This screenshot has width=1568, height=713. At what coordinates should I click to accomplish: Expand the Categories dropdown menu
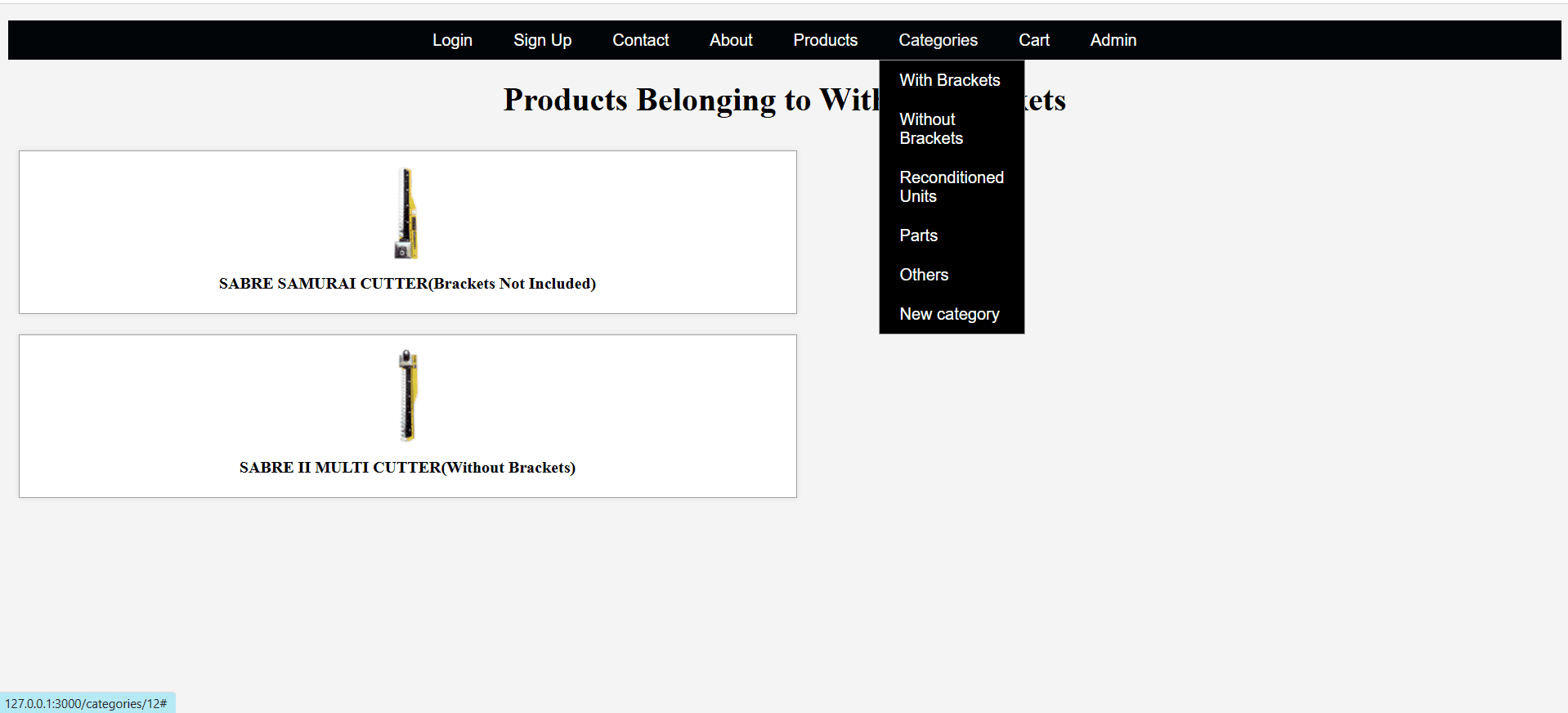938,40
